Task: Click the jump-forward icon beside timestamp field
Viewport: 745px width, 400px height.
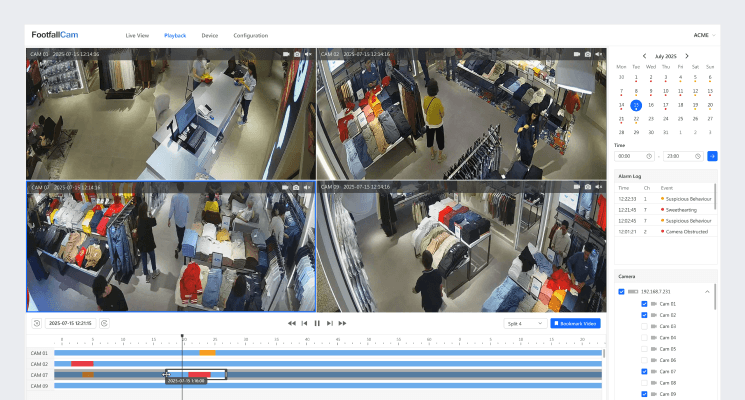Action: click(104, 323)
